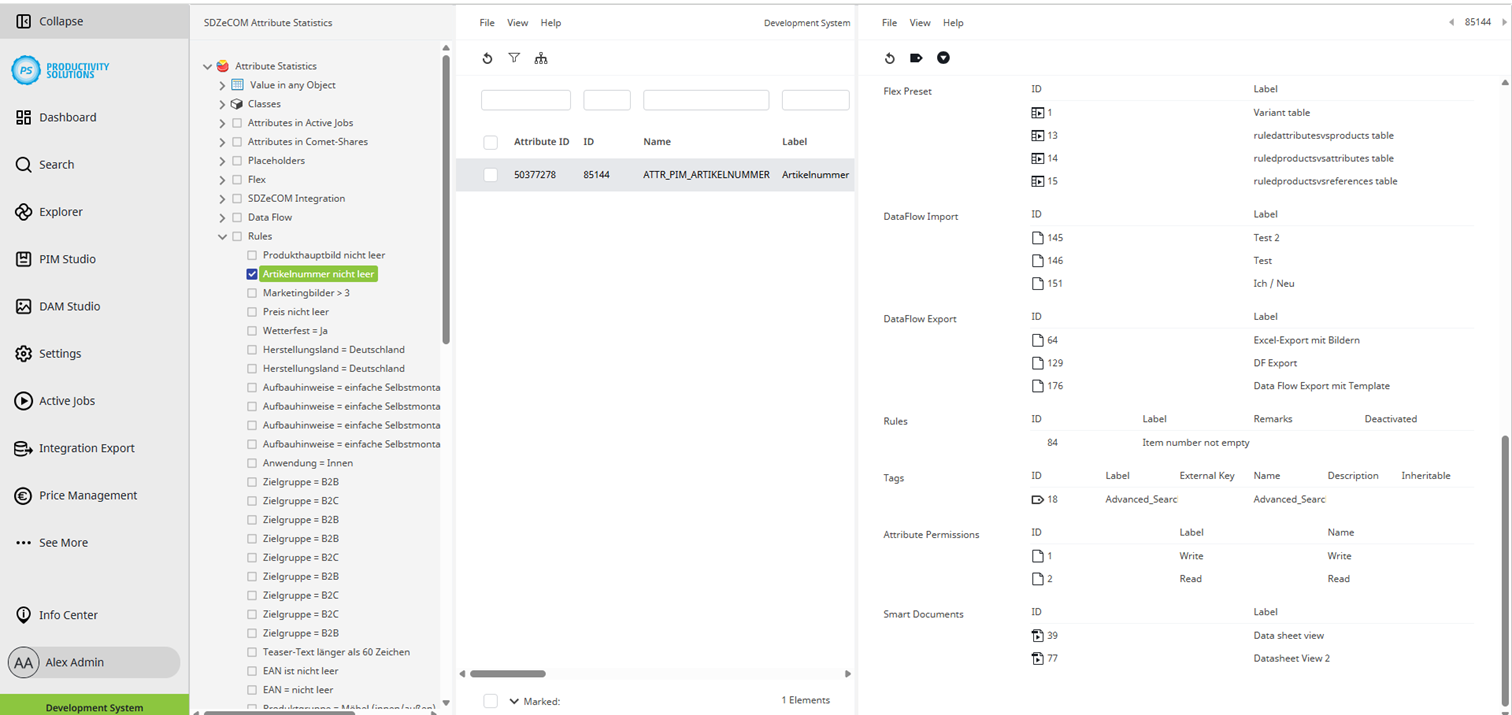This screenshot has width=1512, height=715.
Task: Open the Help menu in the right pane
Action: point(952,22)
